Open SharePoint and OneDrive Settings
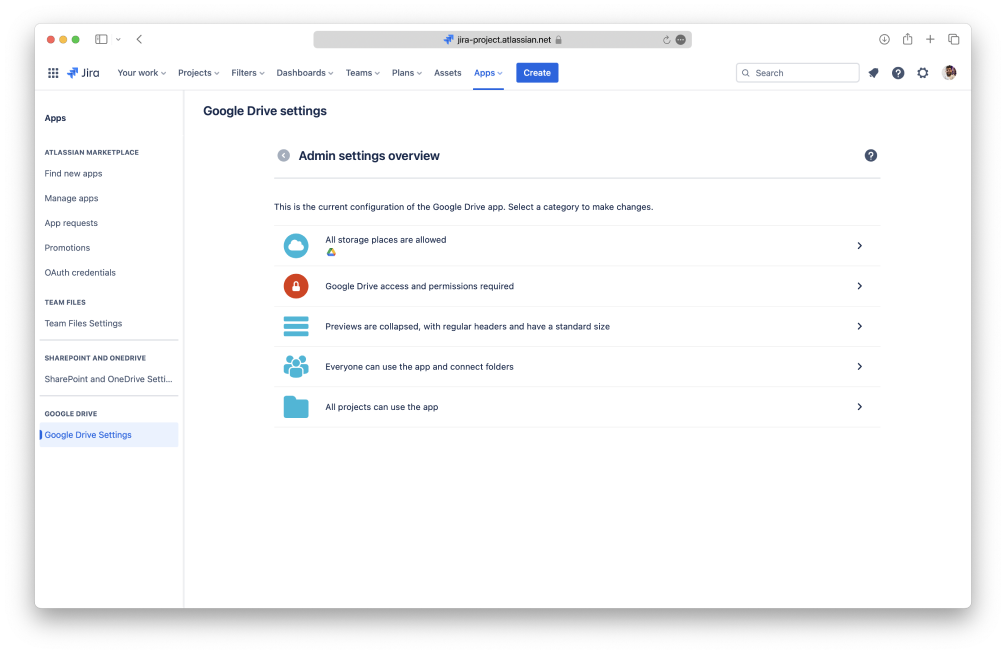The image size is (1006, 654). point(108,379)
